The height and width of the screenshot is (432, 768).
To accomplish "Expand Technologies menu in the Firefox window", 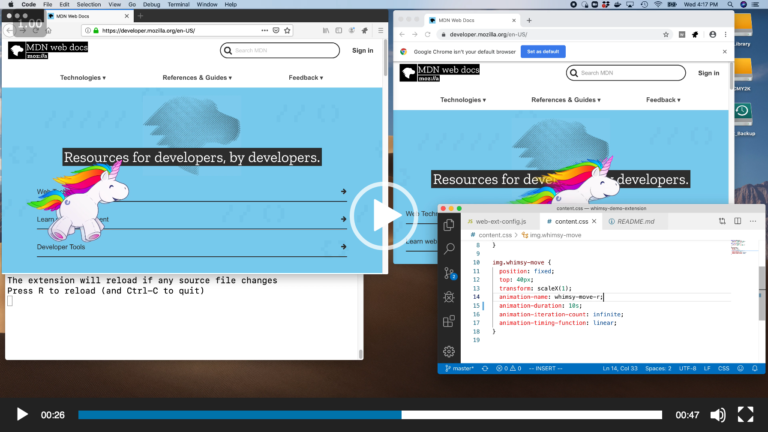I will coord(83,77).
